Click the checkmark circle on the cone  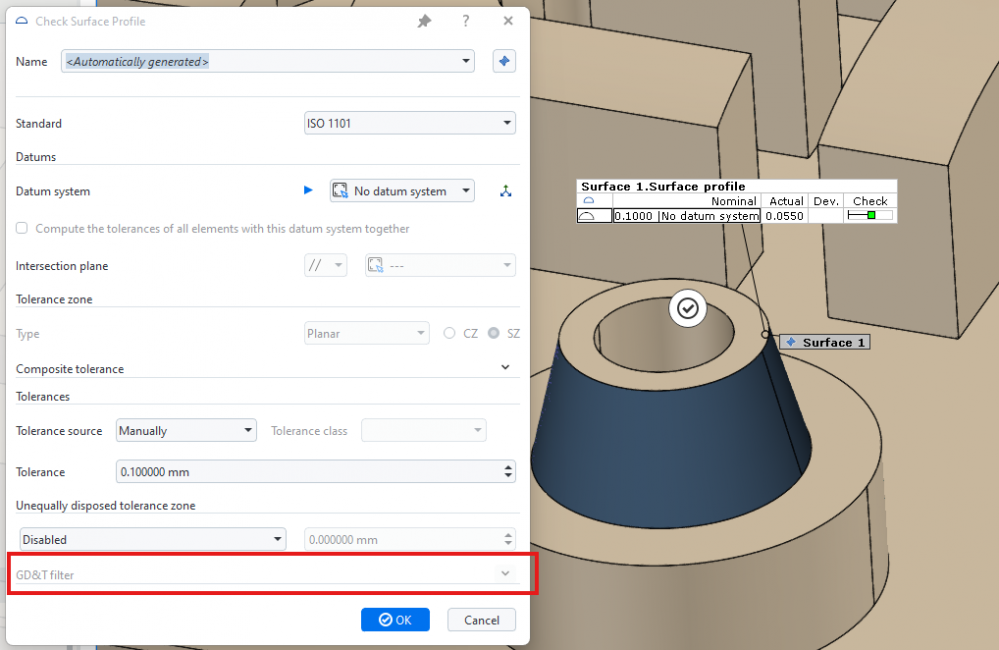click(x=687, y=309)
